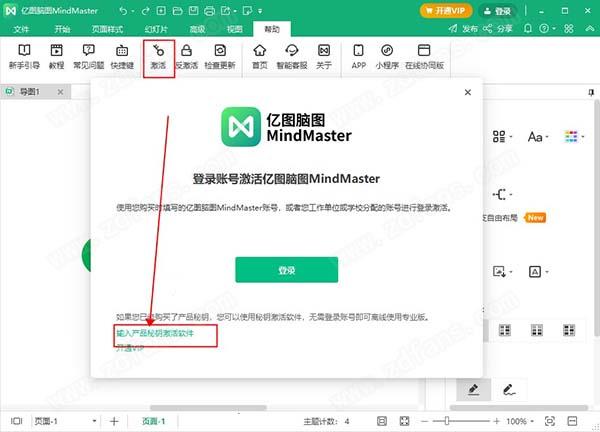Click the green 登录 login button in dialog
Screen dimensions: 600x432
point(287,270)
